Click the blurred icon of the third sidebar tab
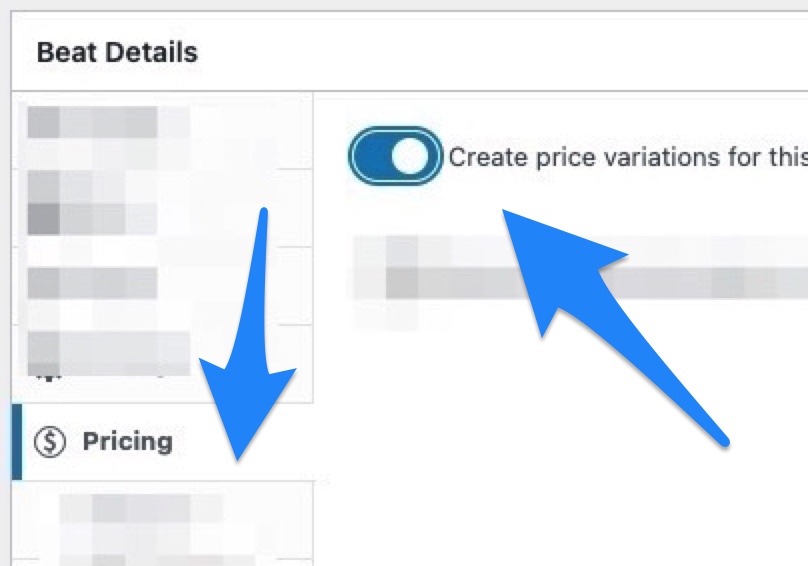The width and height of the screenshot is (808, 566). tap(43, 283)
